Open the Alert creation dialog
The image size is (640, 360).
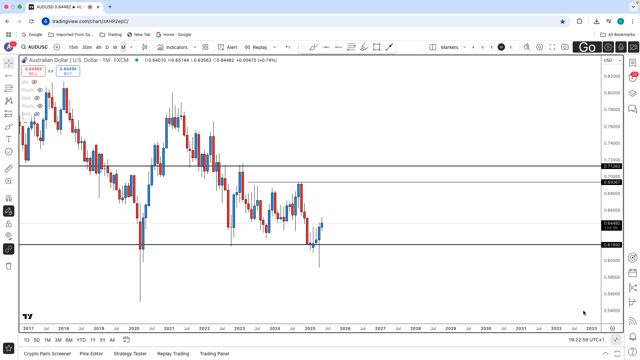(x=227, y=47)
